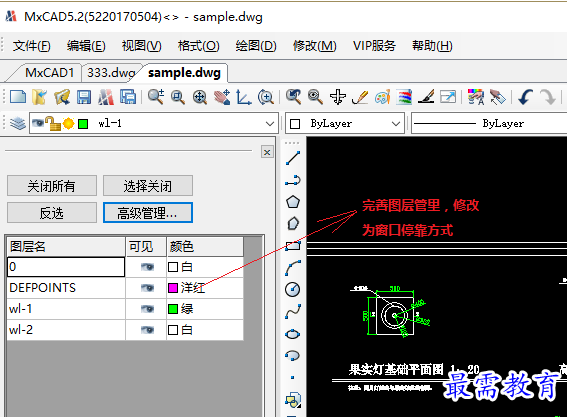Open the 格式(O) menu
Image resolution: width=567 pixels, height=417 pixels.
click(199, 46)
